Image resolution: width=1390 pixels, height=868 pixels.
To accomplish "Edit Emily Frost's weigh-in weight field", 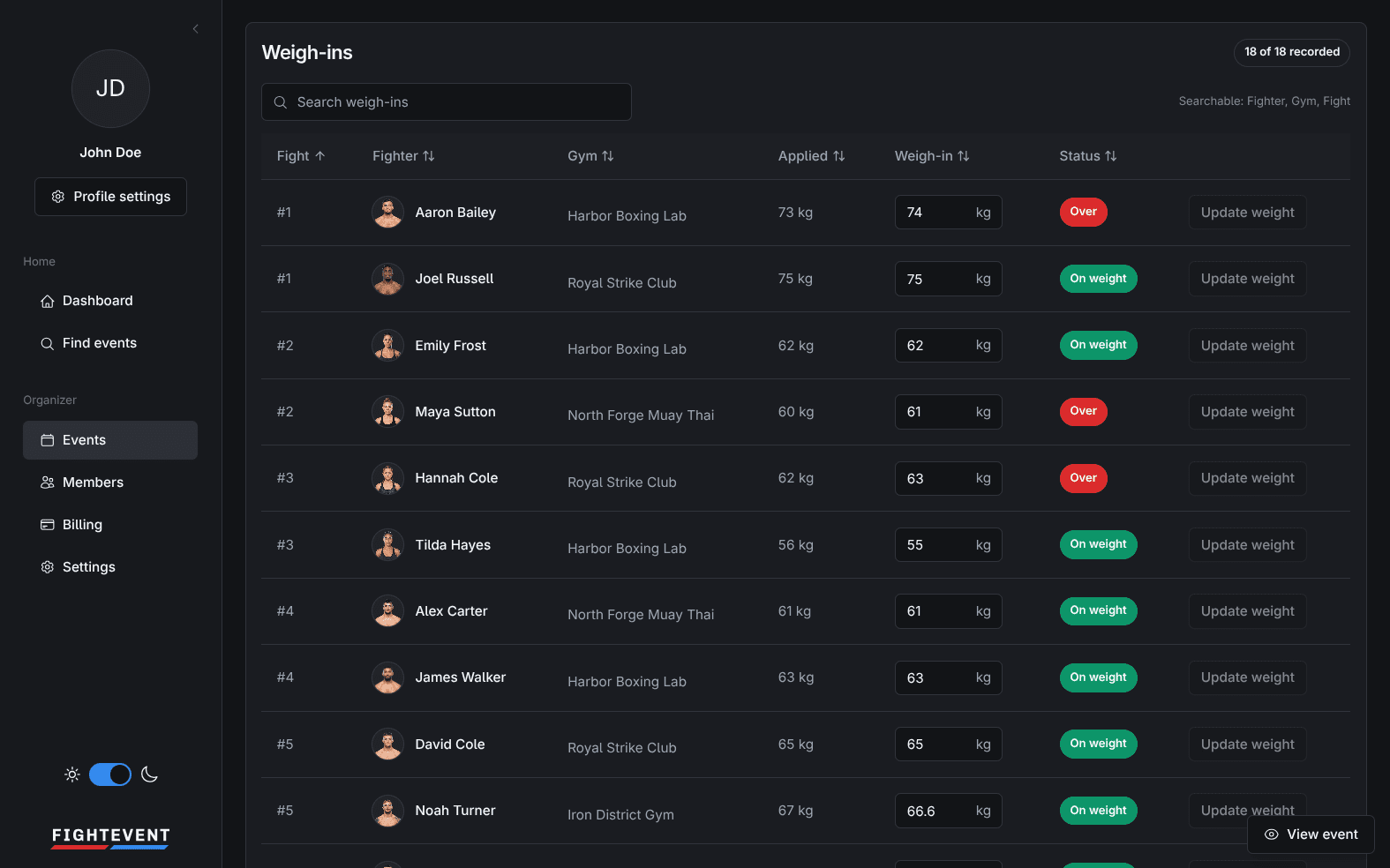I will pos(948,346).
